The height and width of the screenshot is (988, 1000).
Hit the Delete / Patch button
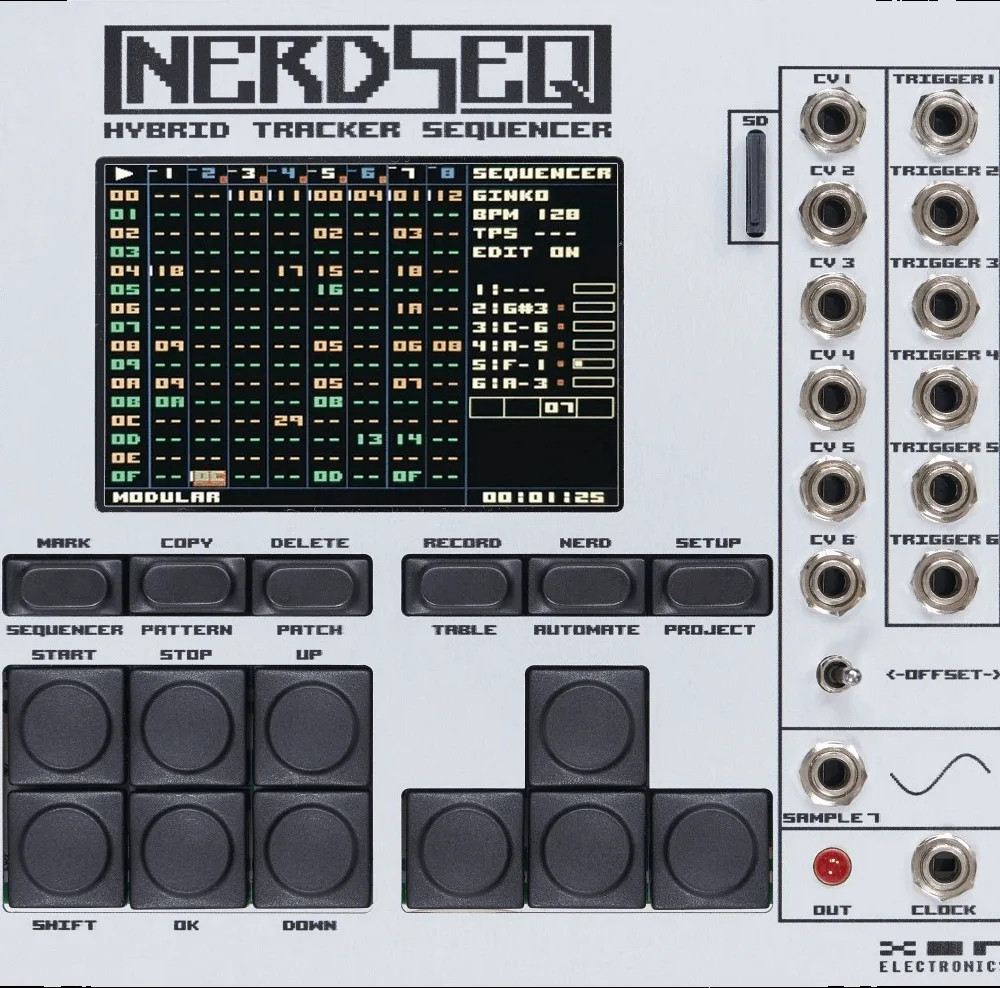[x=309, y=586]
